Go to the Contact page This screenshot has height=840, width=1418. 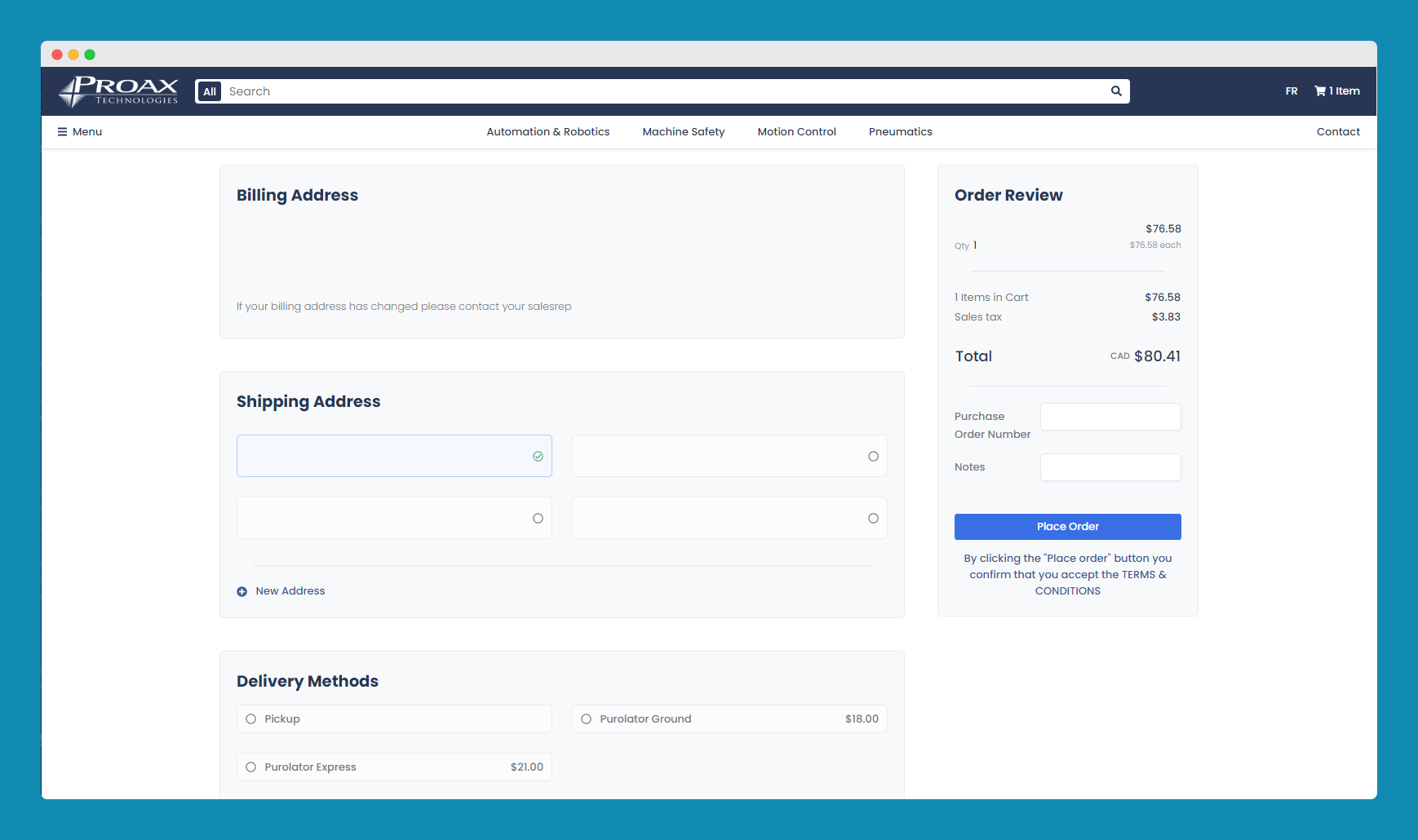1338,131
